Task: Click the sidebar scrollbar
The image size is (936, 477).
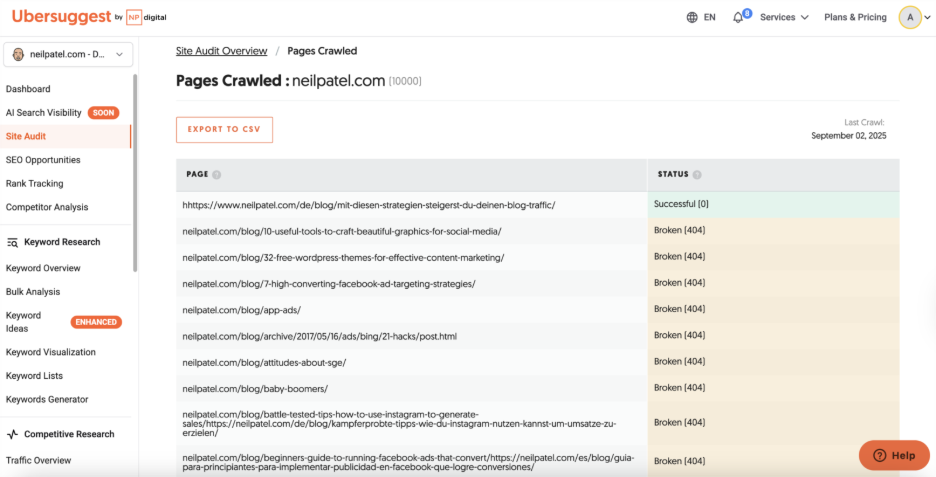Action: point(135,173)
